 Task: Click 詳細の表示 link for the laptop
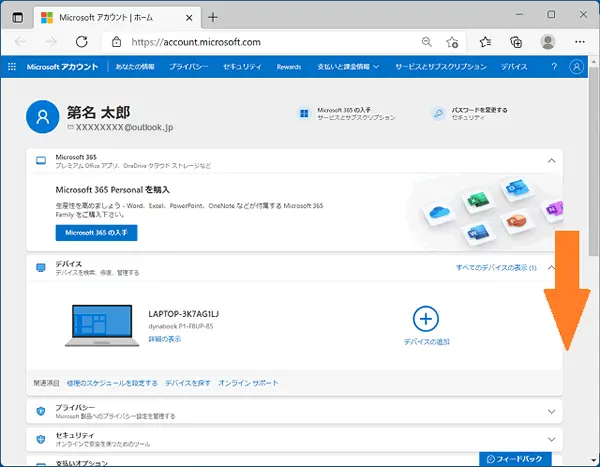165,339
